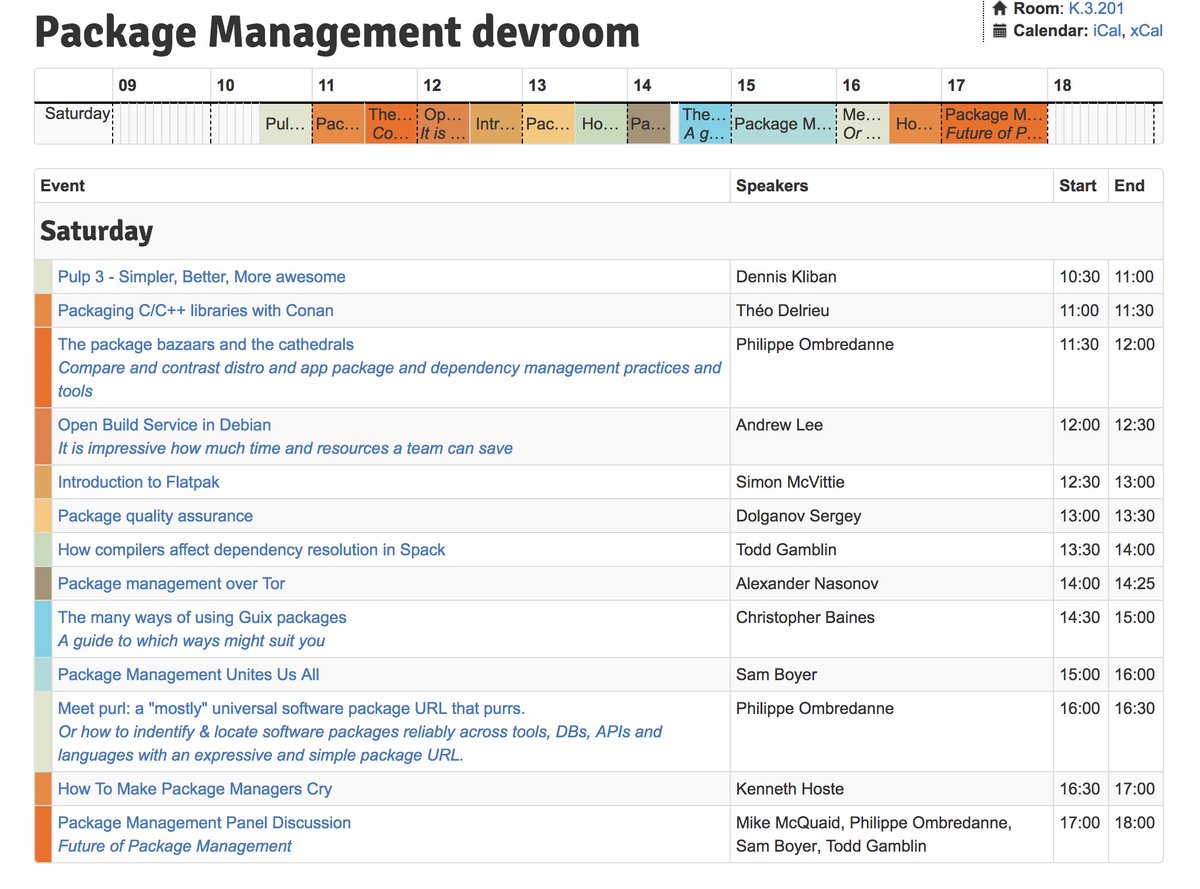Click the 14:25 end time cell
Image resolution: width=1200 pixels, height=889 pixels.
point(1135,584)
